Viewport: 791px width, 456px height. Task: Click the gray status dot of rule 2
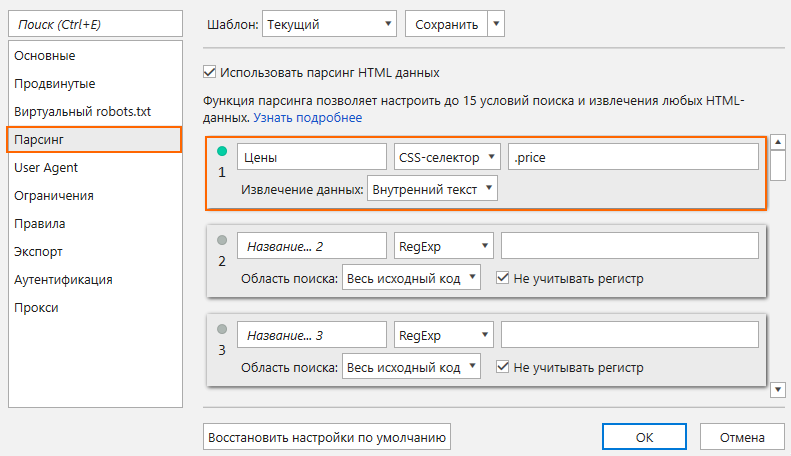222,241
